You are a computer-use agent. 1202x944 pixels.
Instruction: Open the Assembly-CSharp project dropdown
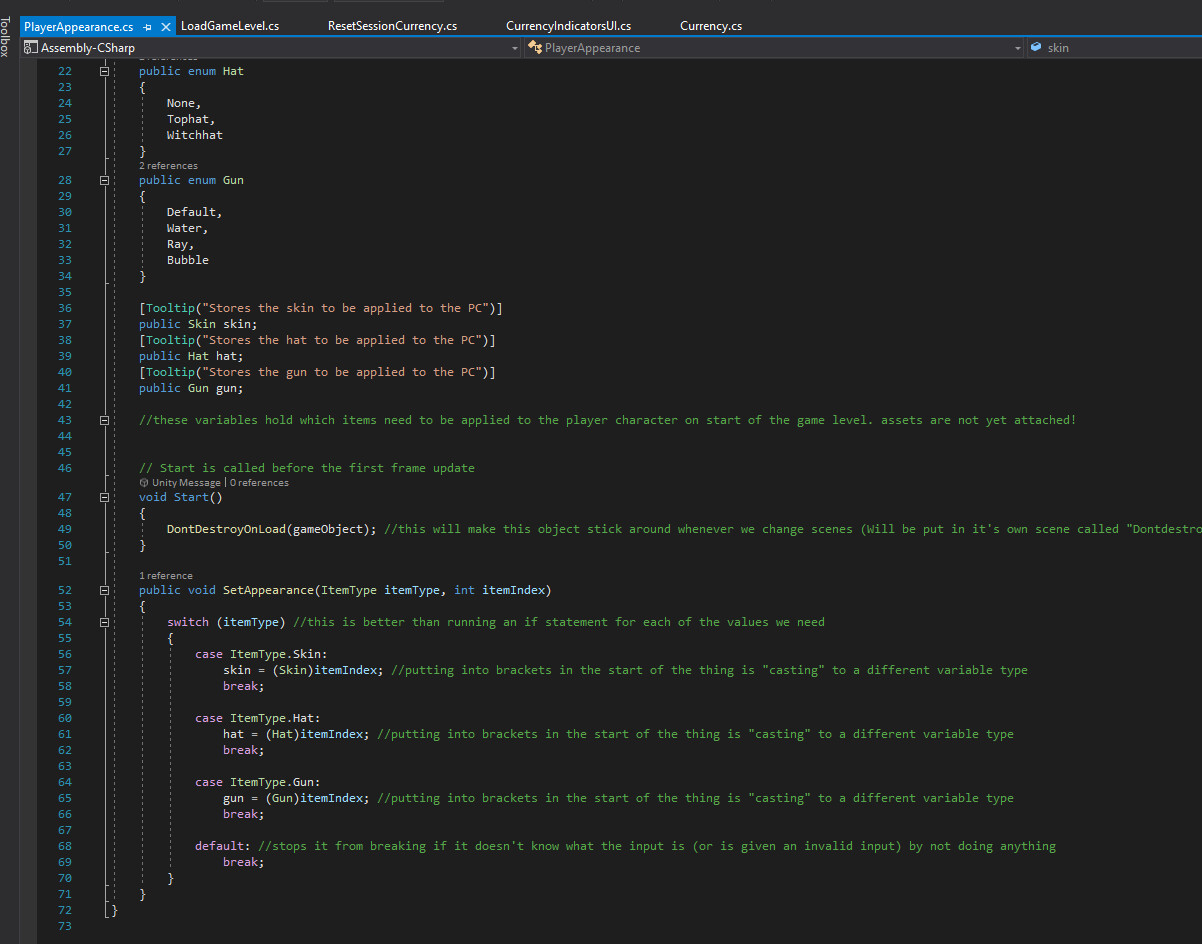[272, 47]
